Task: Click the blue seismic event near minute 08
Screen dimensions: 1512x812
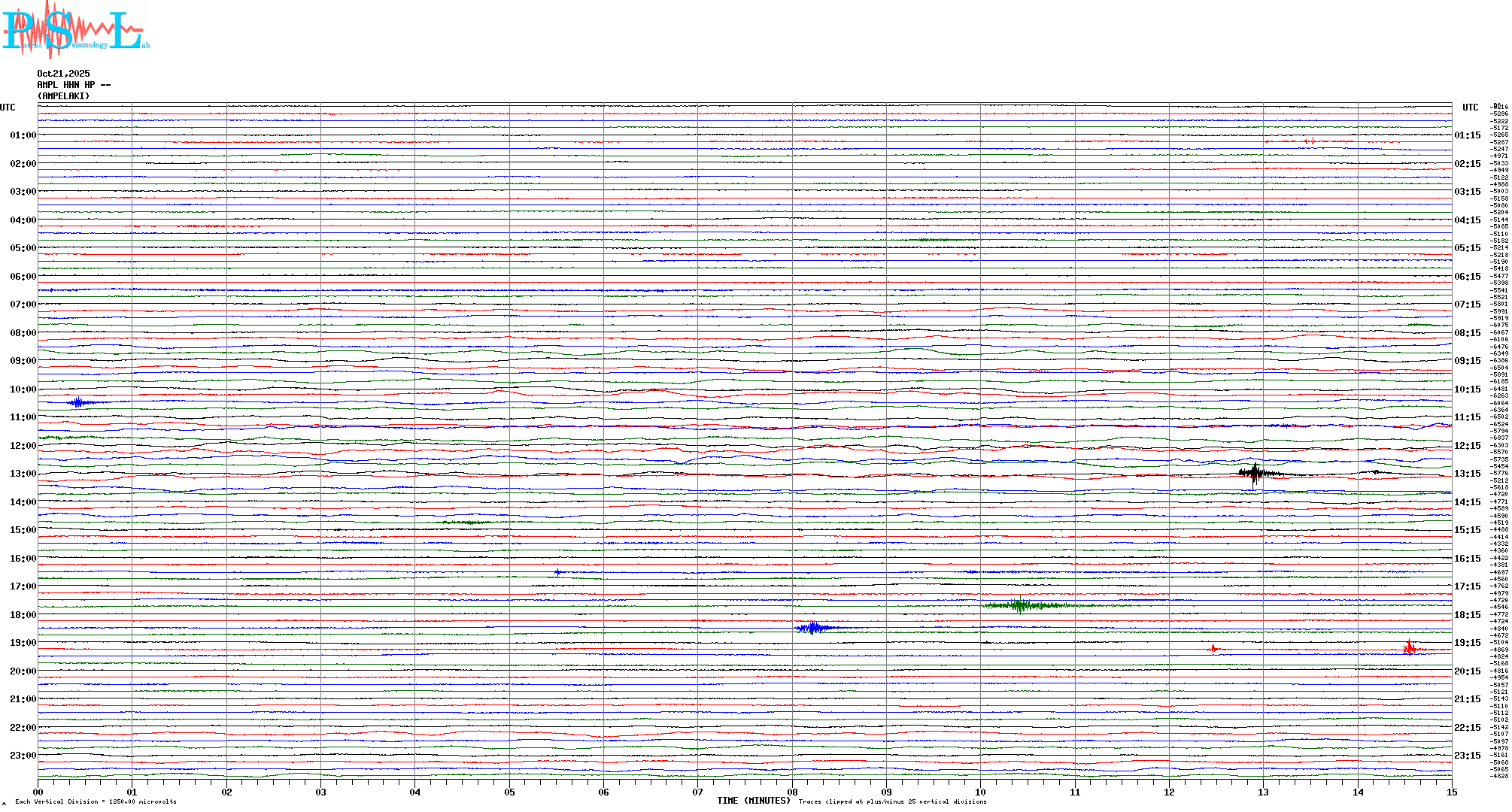Action: (x=812, y=627)
